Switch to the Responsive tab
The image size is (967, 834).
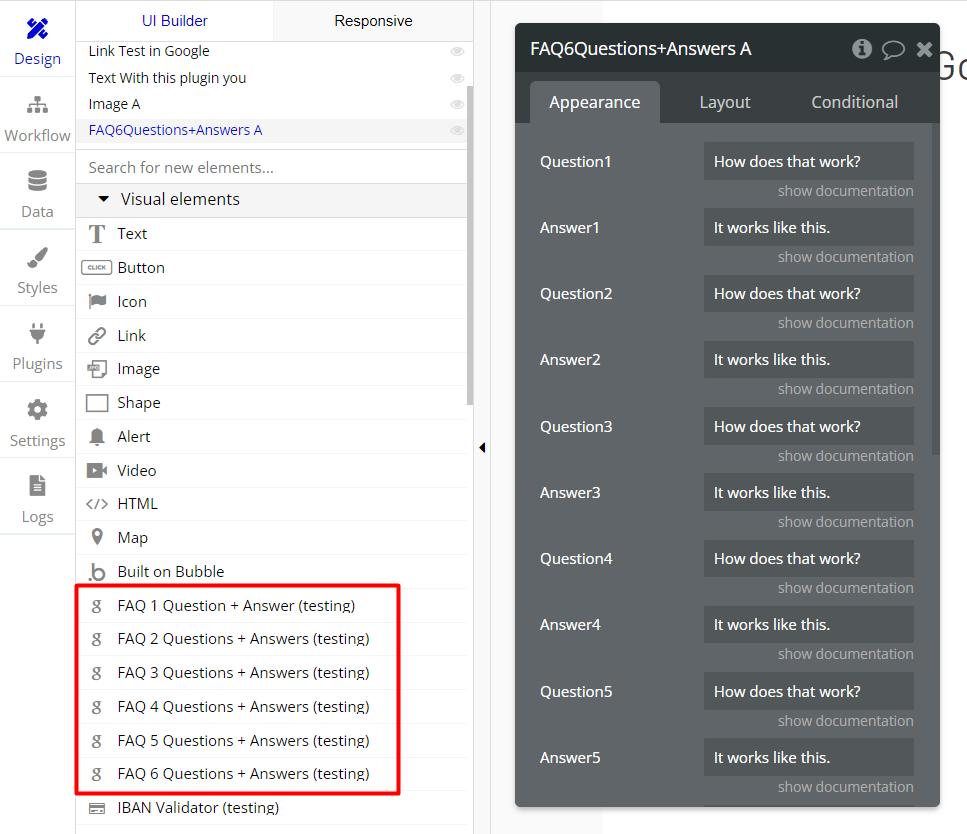(x=373, y=20)
